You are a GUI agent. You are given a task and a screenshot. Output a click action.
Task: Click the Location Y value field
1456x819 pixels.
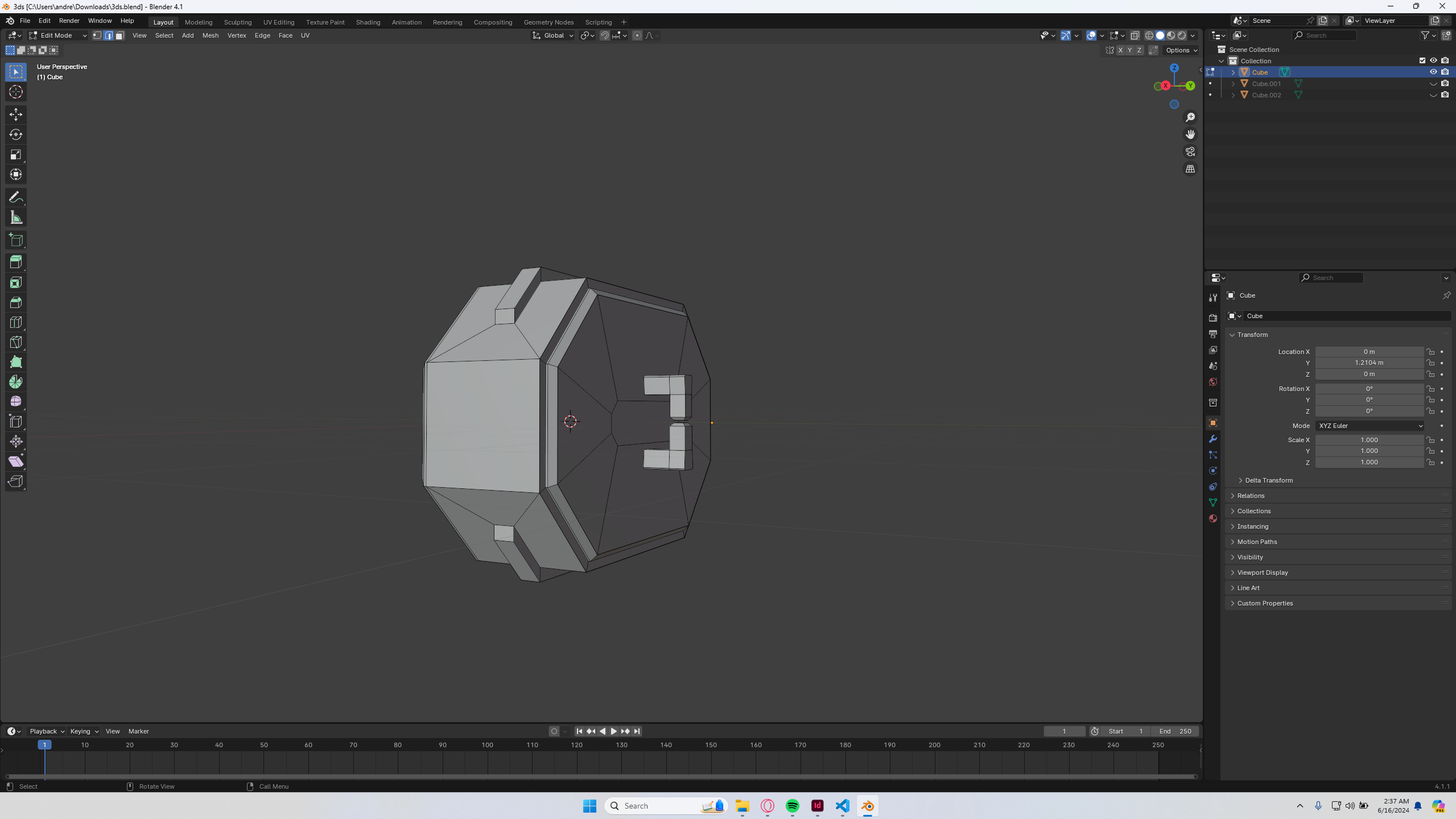pos(1369,363)
